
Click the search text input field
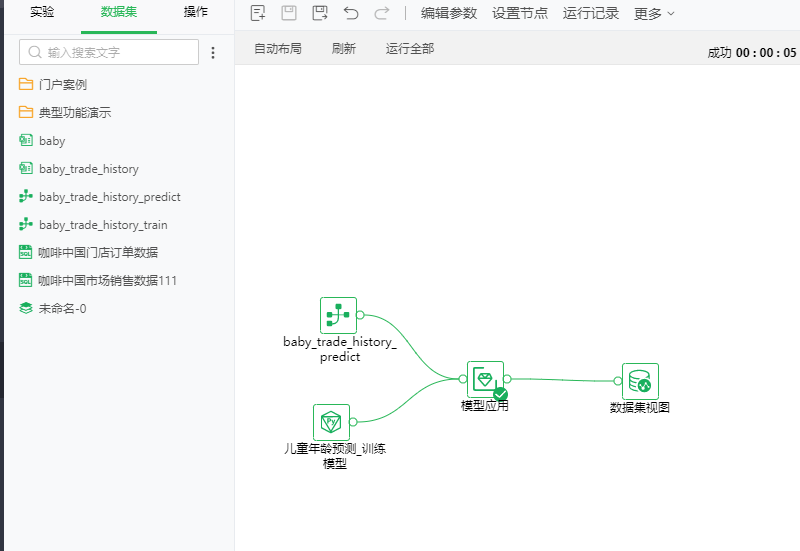click(118, 52)
